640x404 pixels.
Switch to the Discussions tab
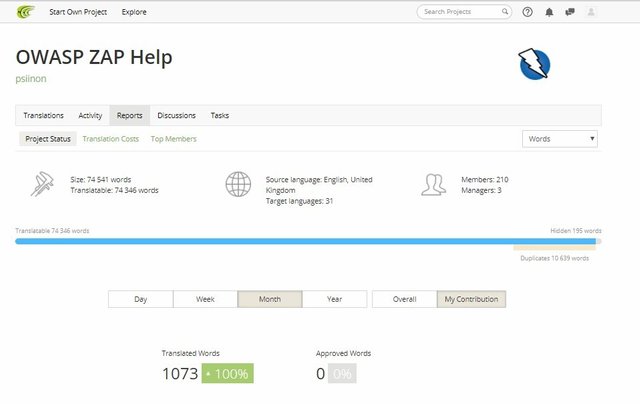point(176,115)
